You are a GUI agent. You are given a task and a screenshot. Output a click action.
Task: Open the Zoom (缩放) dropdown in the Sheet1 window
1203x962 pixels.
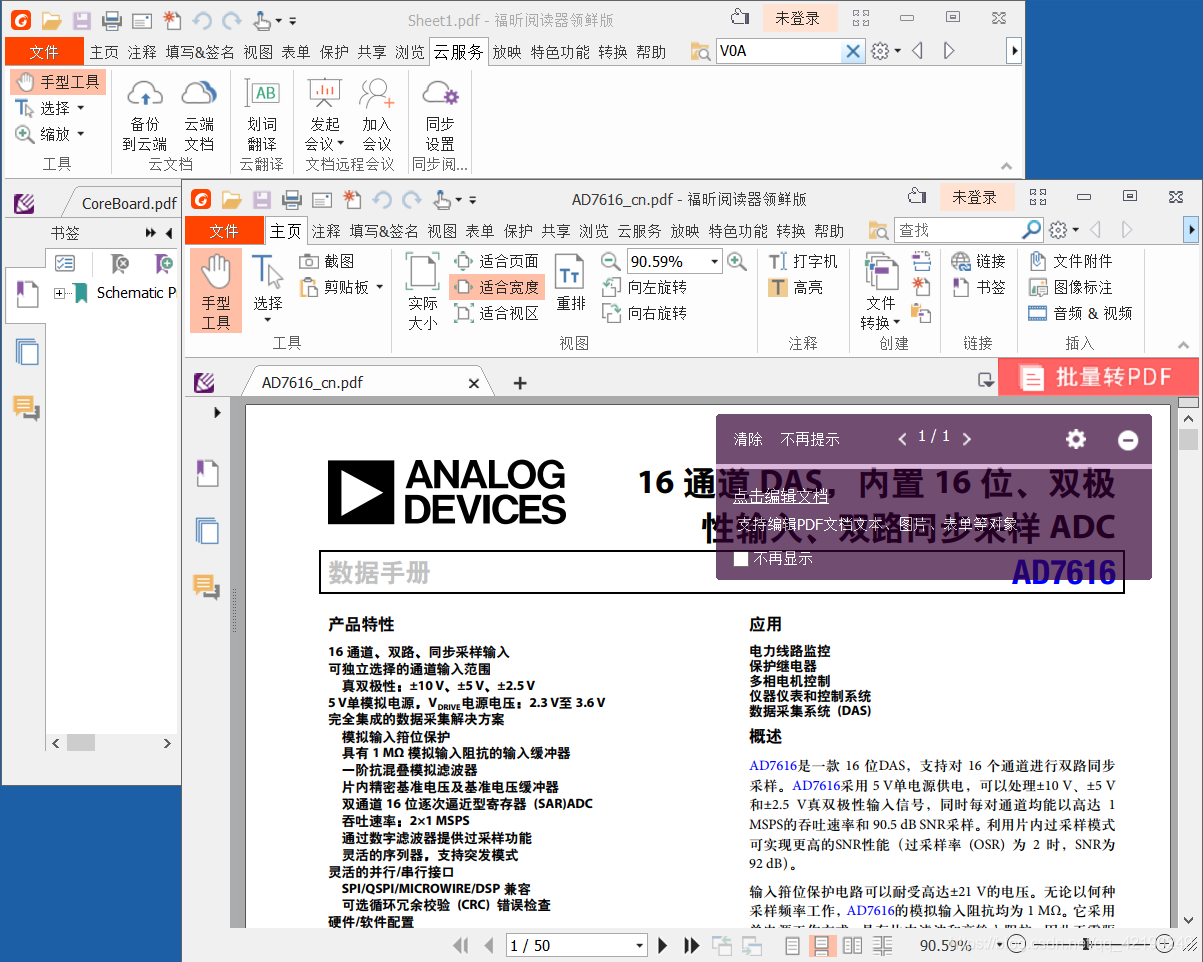tap(80, 134)
